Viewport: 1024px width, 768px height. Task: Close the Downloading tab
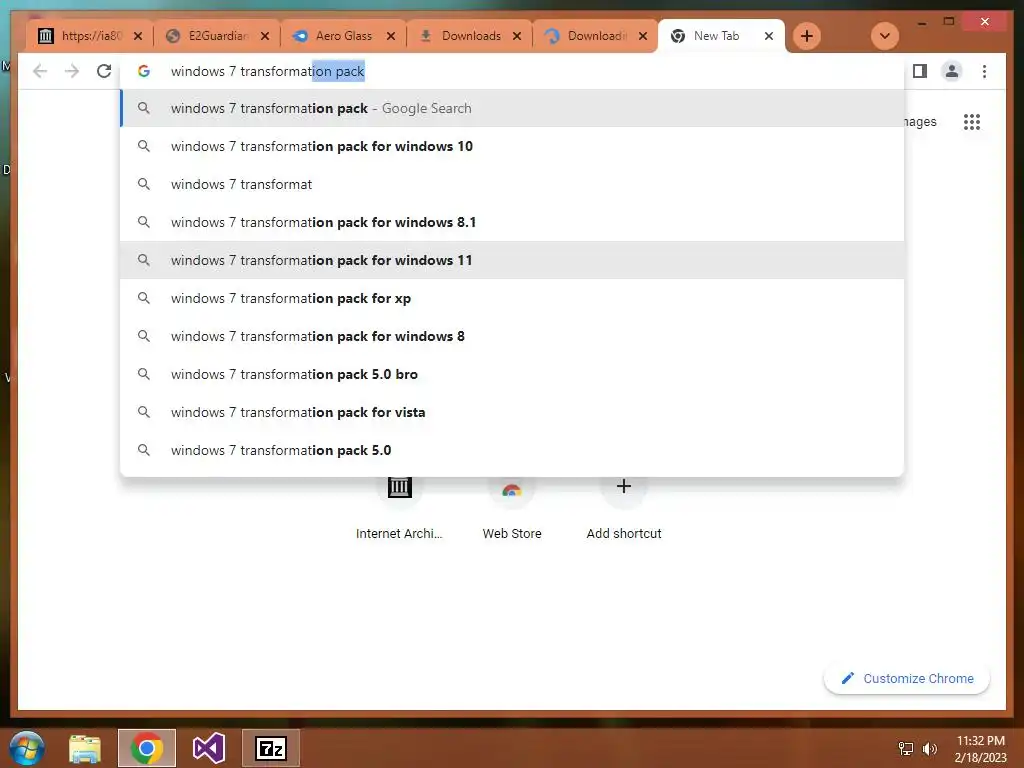(x=643, y=36)
